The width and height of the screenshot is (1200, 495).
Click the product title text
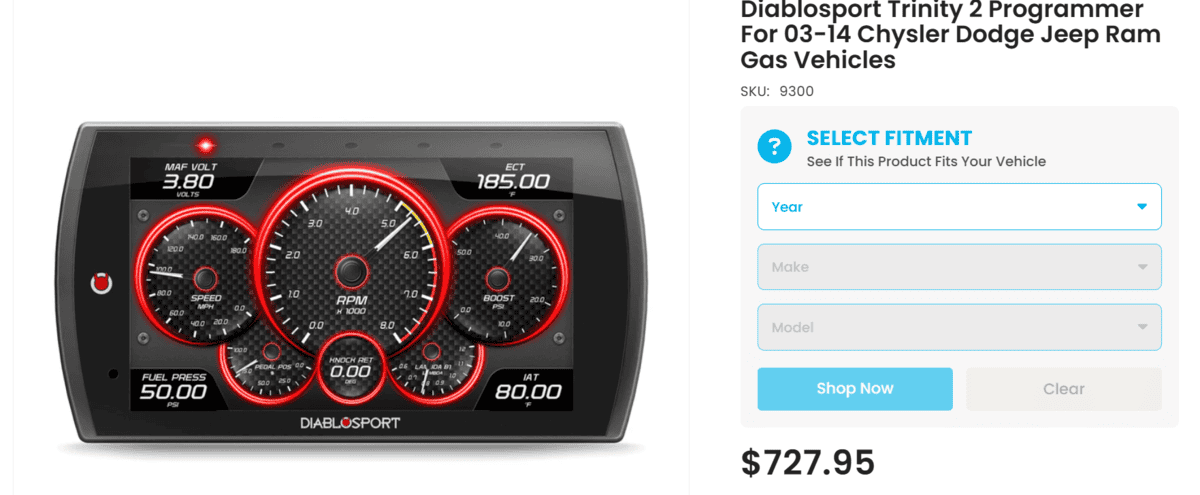950,35
